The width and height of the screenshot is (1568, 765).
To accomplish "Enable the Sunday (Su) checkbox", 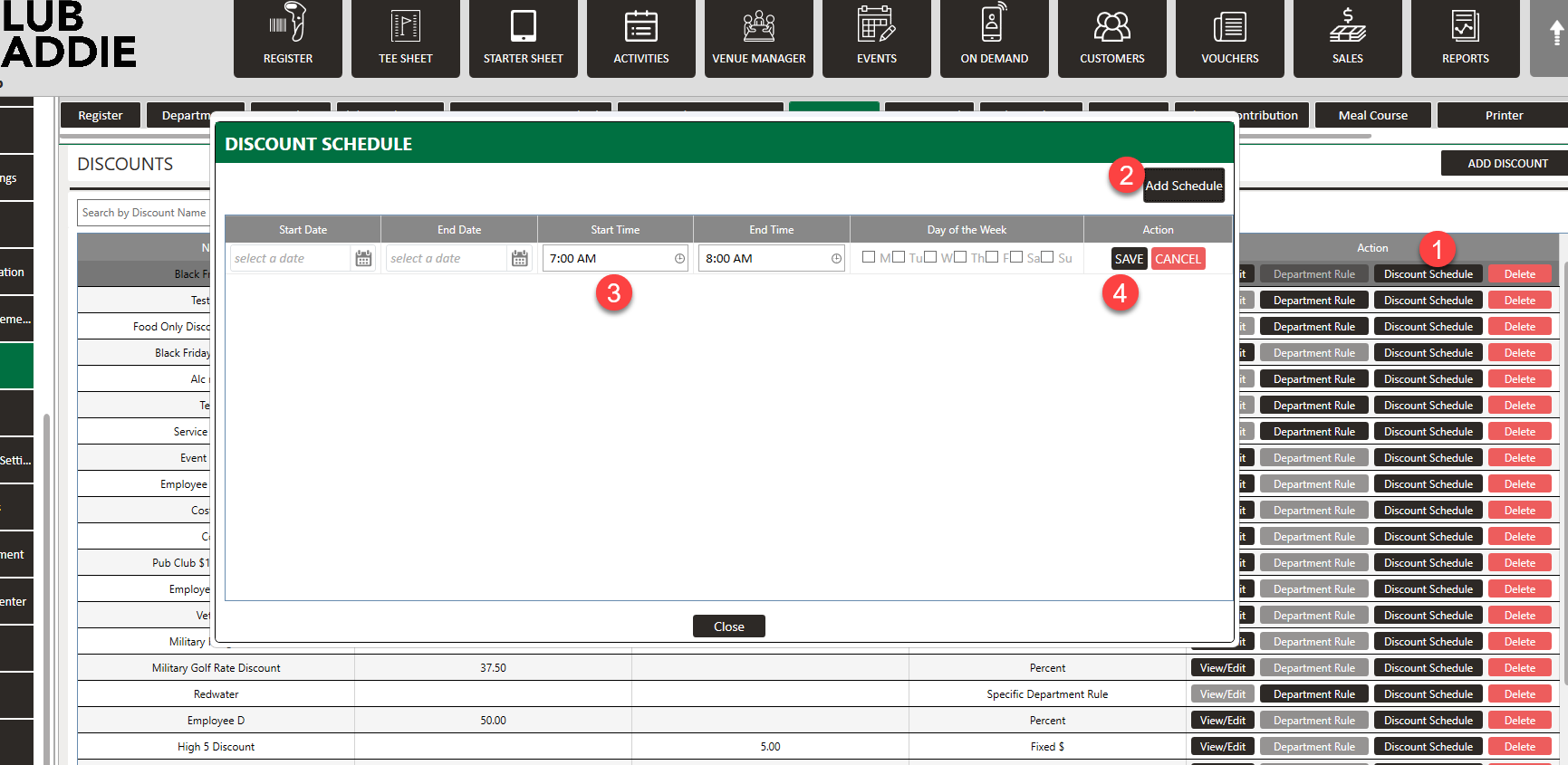I will coord(1047,257).
